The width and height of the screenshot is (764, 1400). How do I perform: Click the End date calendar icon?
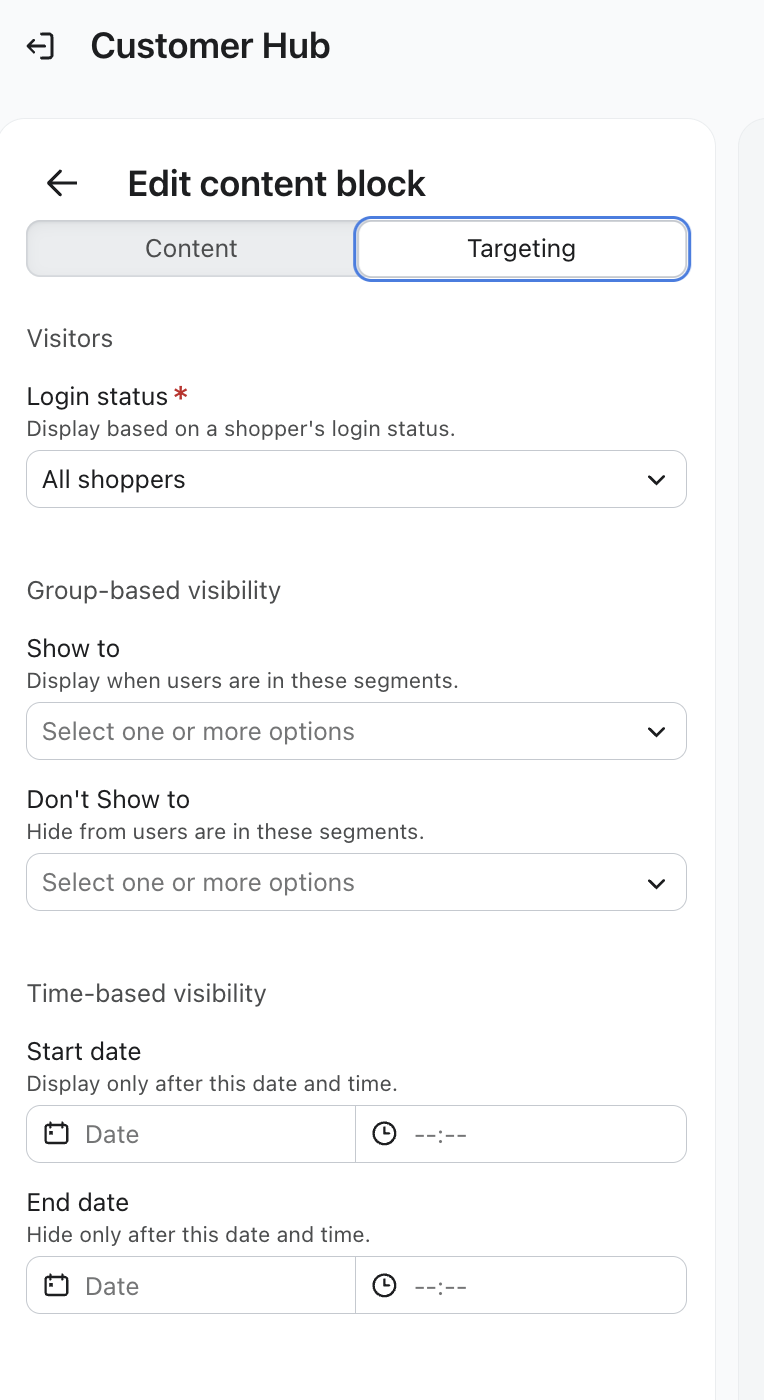57,1286
